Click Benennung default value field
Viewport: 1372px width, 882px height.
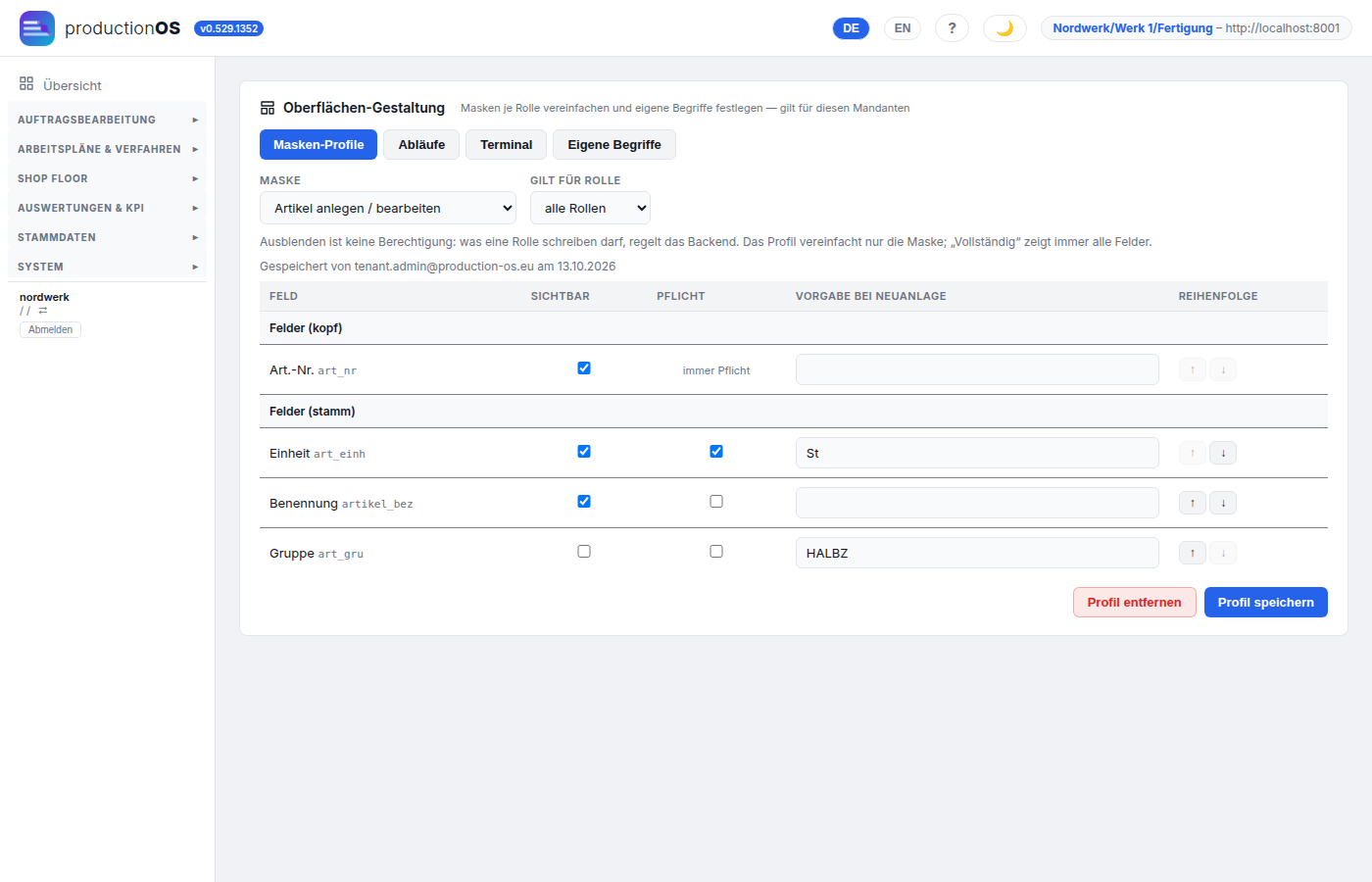977,503
